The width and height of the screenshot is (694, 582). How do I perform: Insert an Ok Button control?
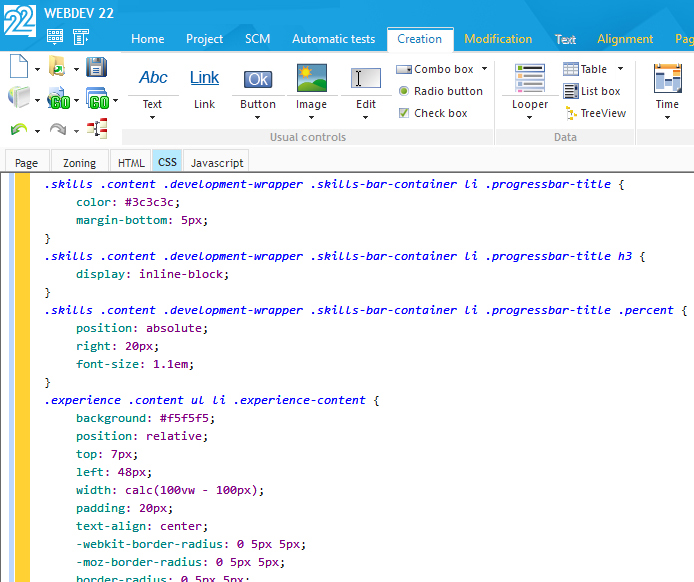258,79
